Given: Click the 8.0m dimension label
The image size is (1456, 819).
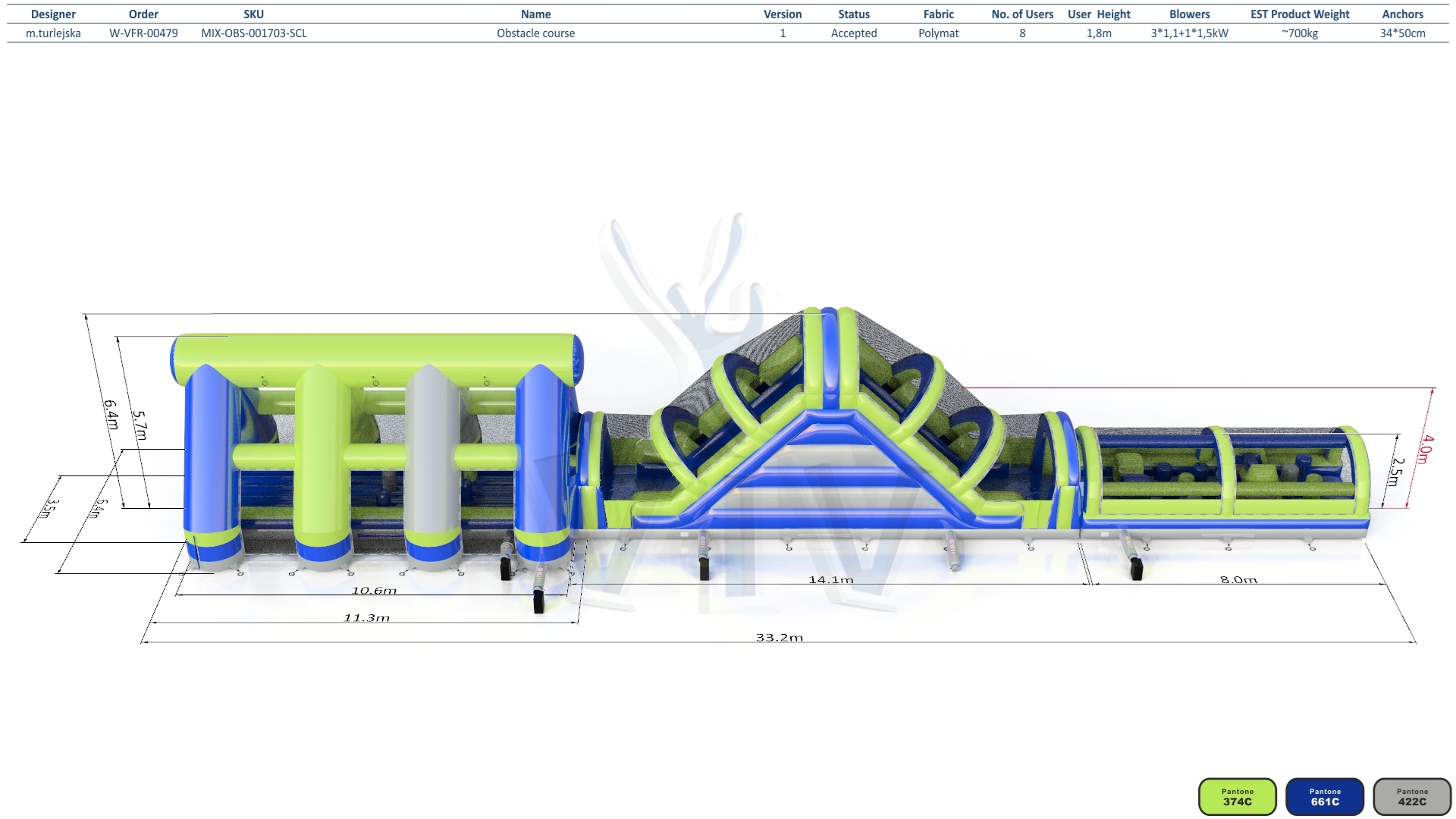Looking at the screenshot, I should tap(1238, 579).
